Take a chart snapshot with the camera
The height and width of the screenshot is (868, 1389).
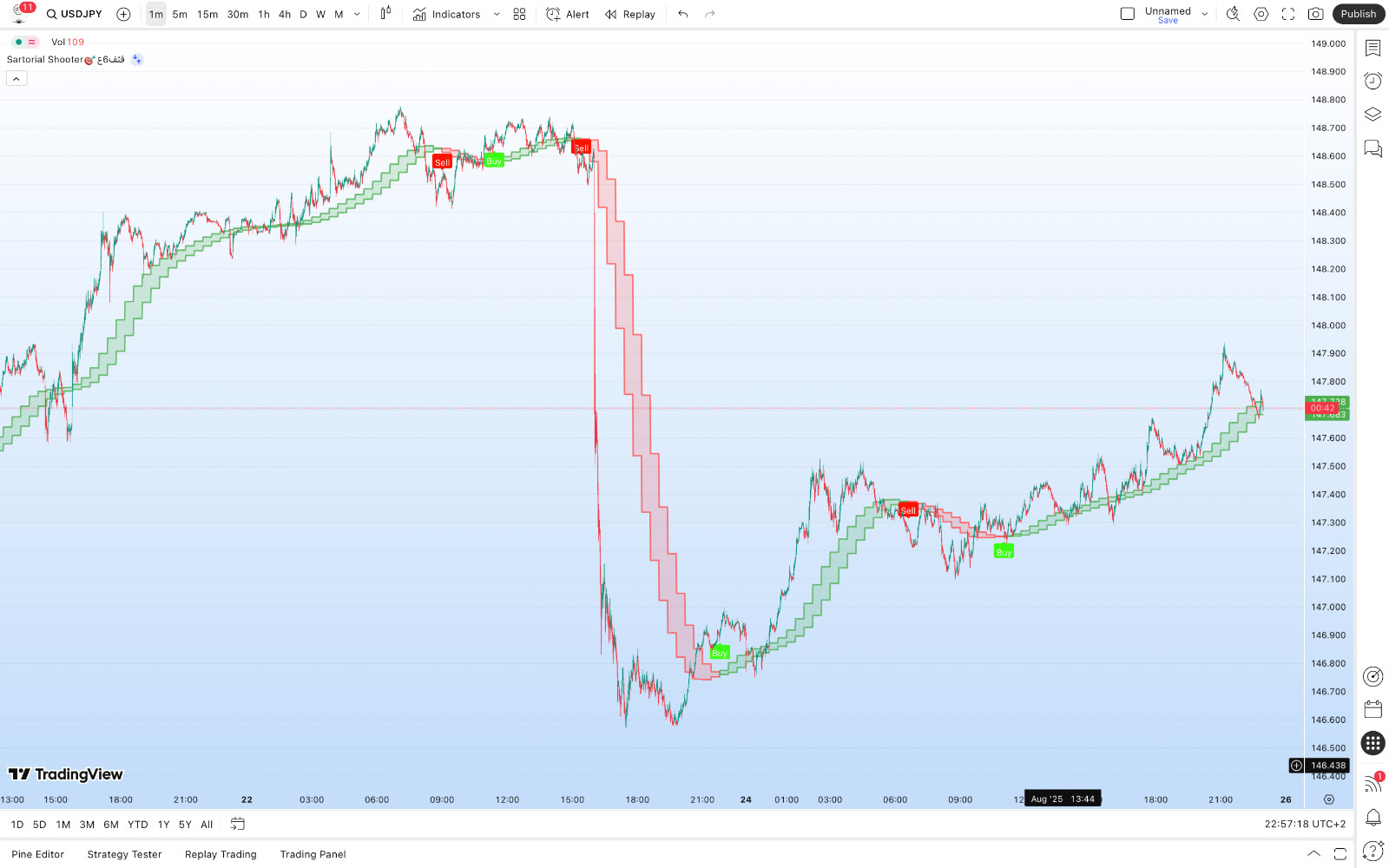1316,14
